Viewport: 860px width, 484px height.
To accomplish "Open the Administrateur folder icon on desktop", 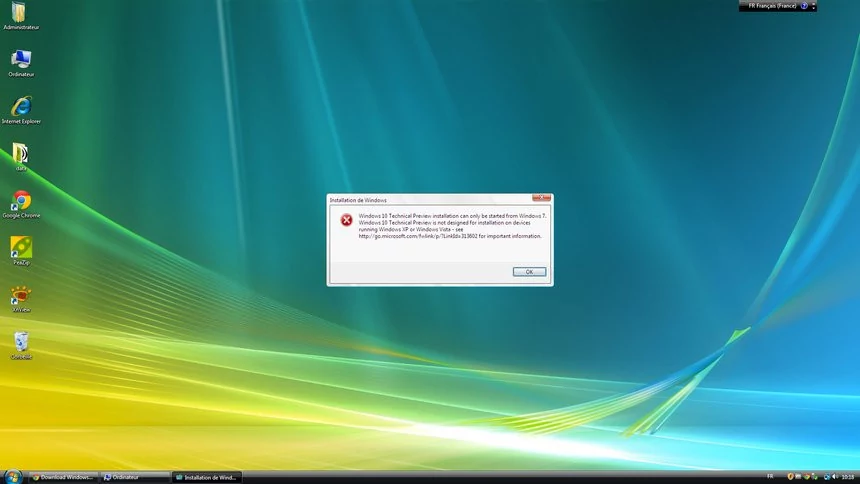I will 21,15.
